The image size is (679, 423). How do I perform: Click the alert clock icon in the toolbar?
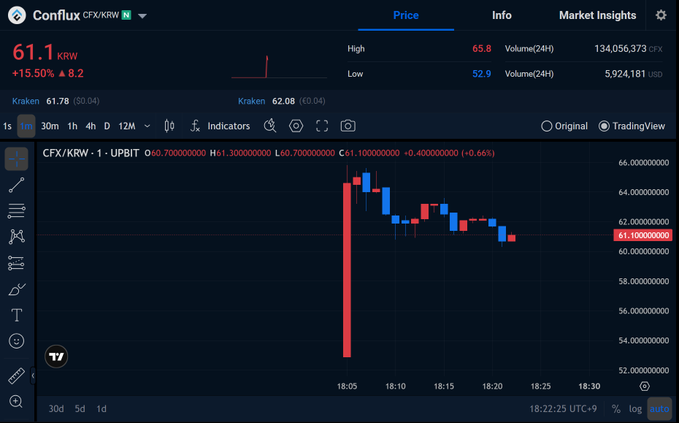coord(270,126)
